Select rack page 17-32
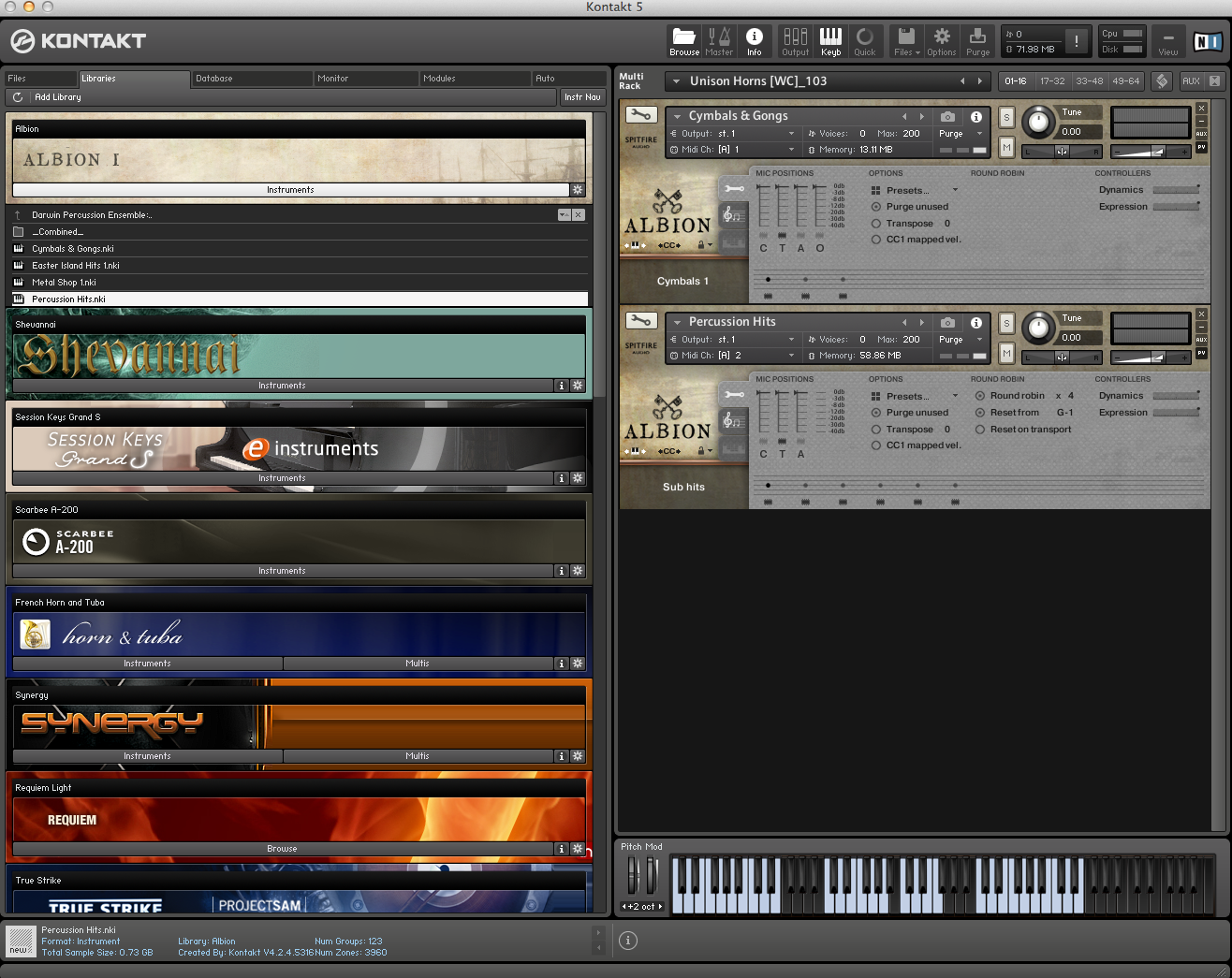Screen dimensions: 1232x978 (1053, 81)
